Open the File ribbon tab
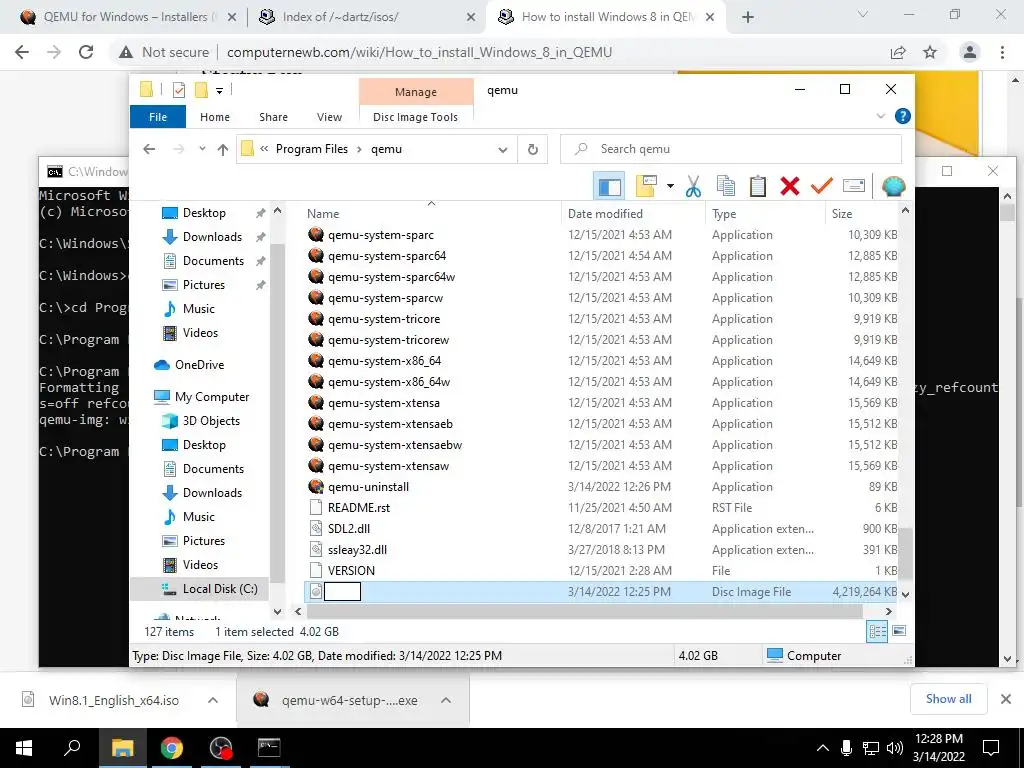This screenshot has width=1024, height=768. pos(158,117)
